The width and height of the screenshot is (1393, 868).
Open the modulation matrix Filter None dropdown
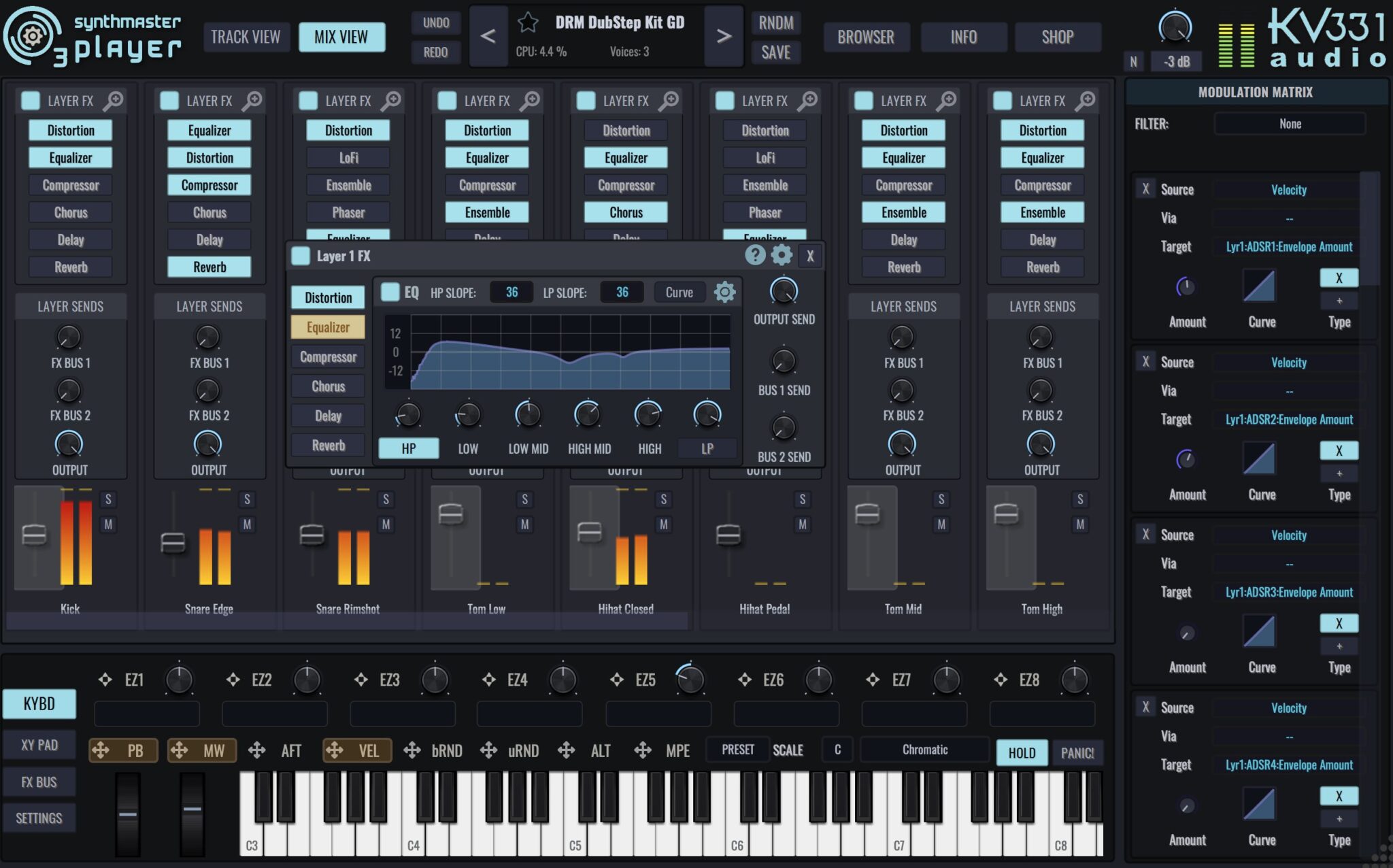point(1289,123)
